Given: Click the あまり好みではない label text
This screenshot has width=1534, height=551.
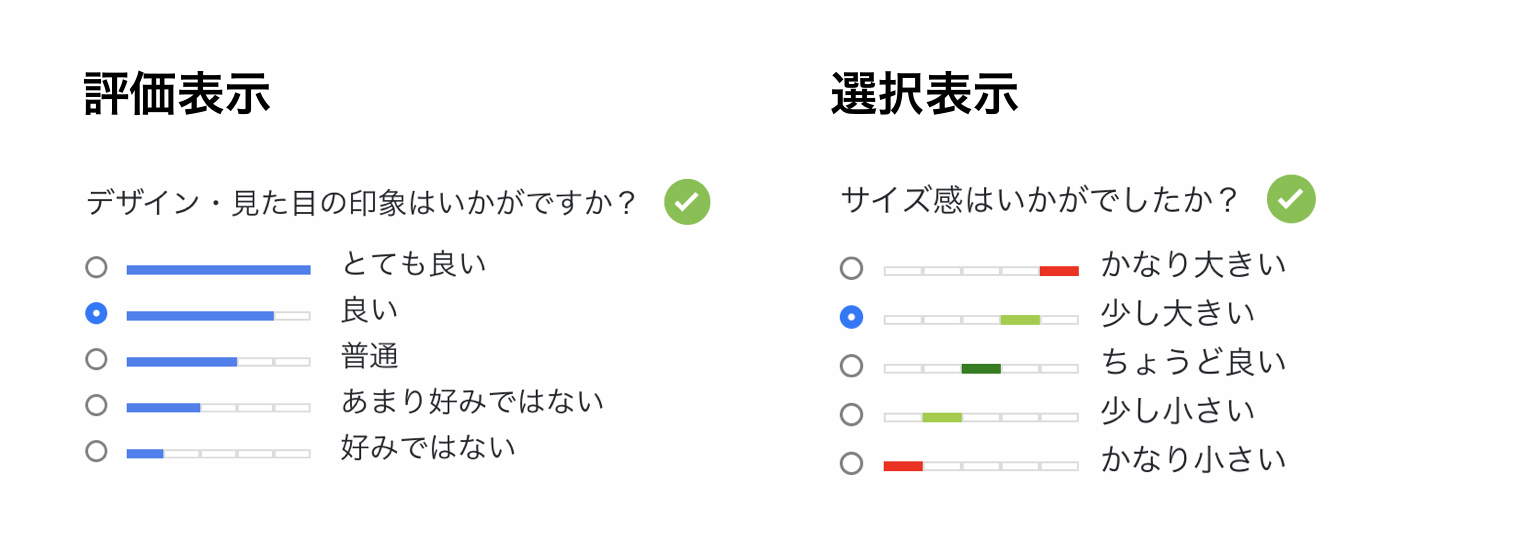Looking at the screenshot, I should (472, 402).
